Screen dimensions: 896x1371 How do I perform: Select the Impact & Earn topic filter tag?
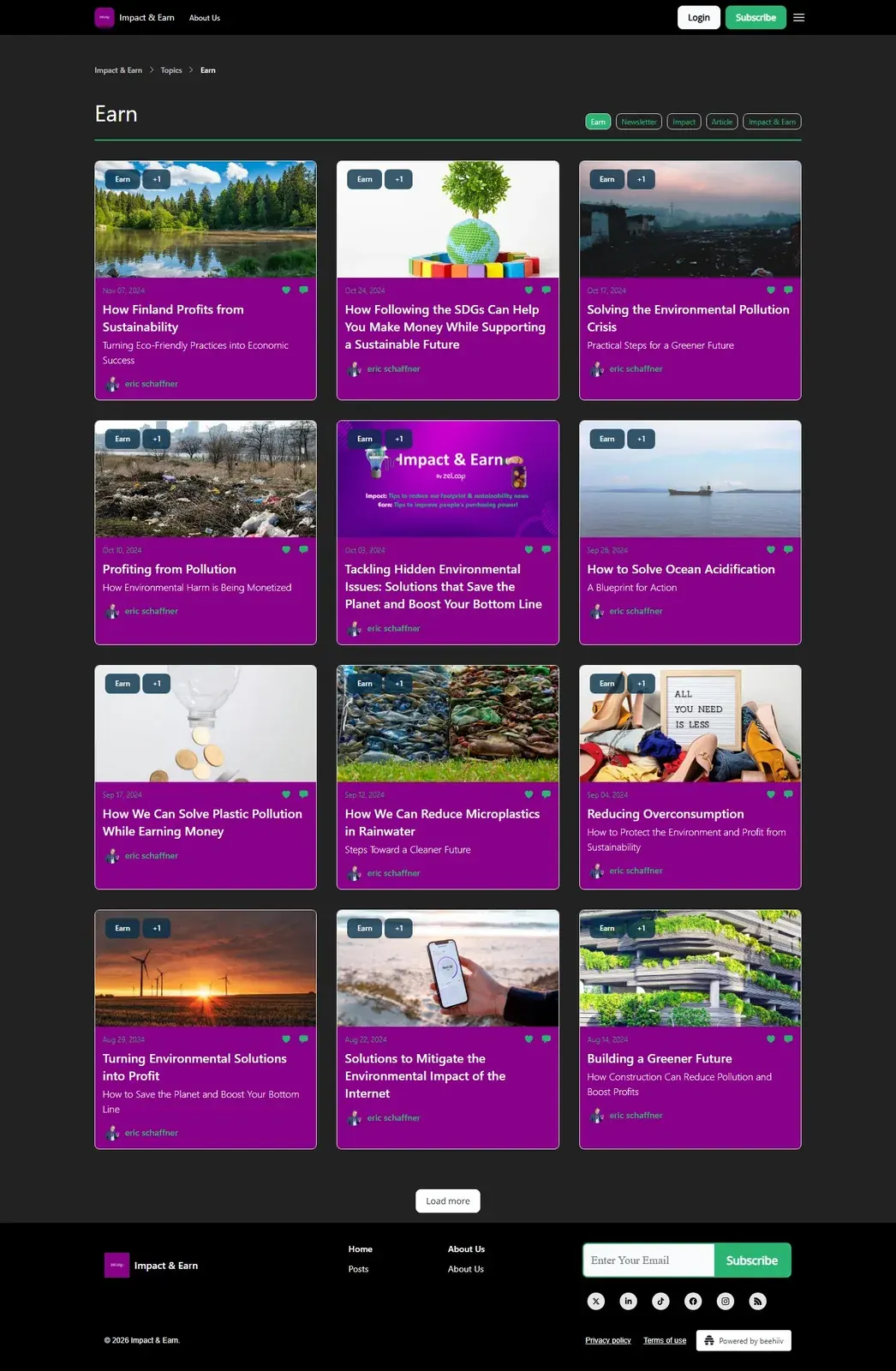[x=772, y=122]
